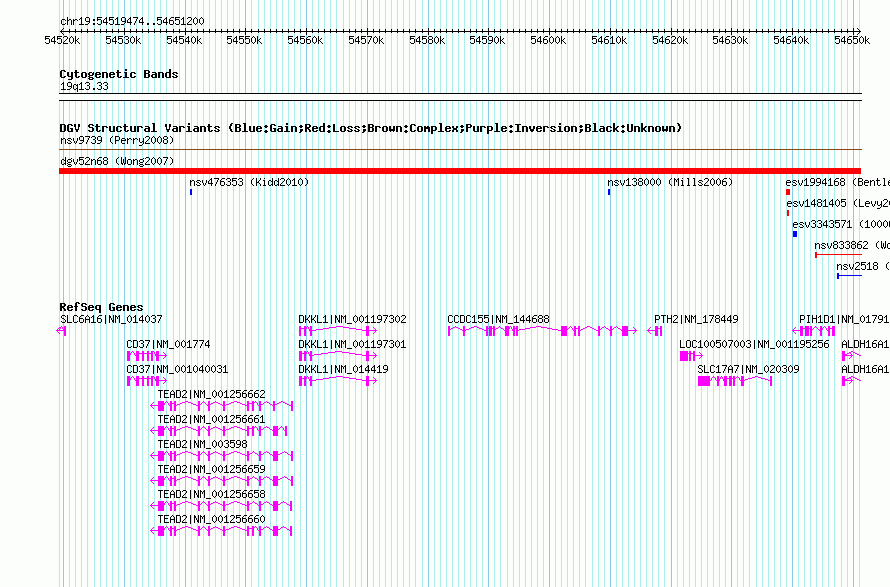Open gene label TEAD2|NM_003598
Viewport: 890px width, 587px height.
click(x=202, y=445)
